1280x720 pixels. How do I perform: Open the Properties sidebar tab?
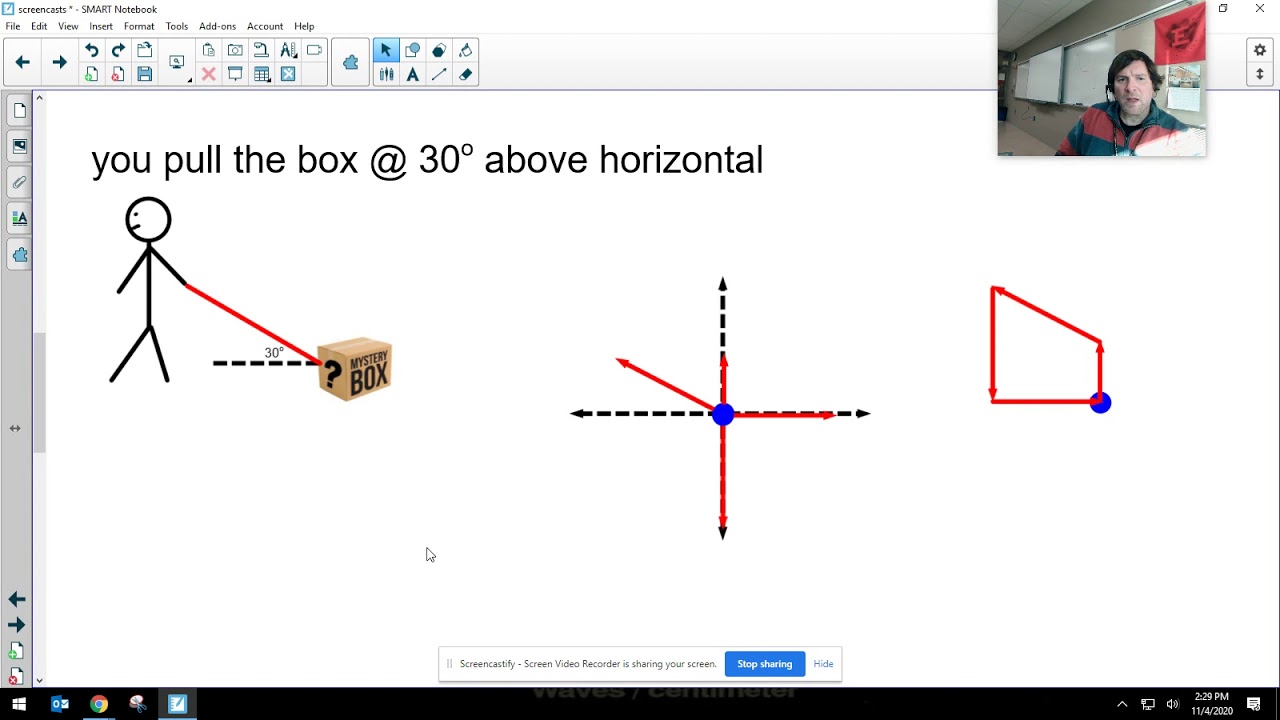pos(19,218)
